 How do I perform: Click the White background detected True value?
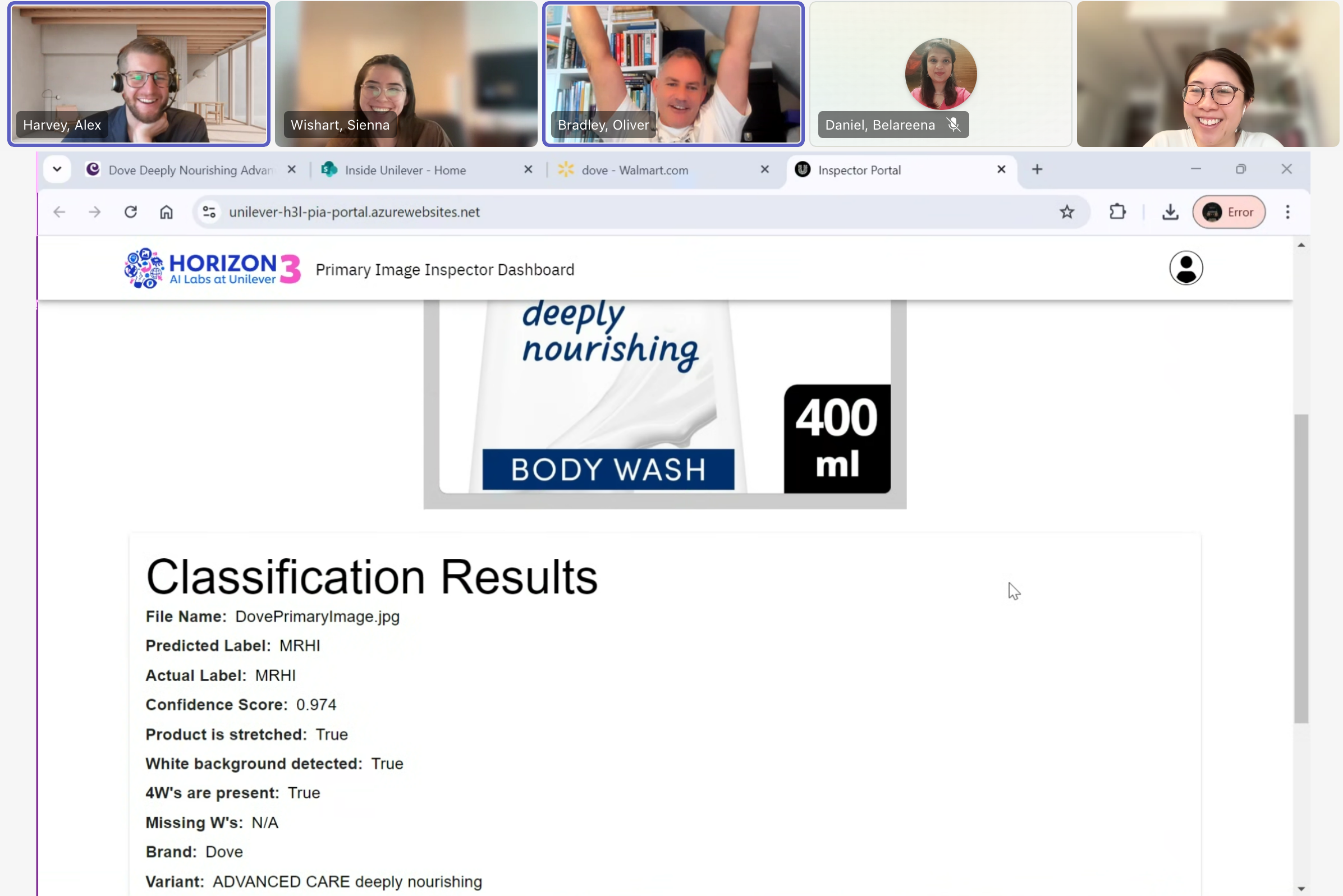pyautogui.click(x=387, y=764)
